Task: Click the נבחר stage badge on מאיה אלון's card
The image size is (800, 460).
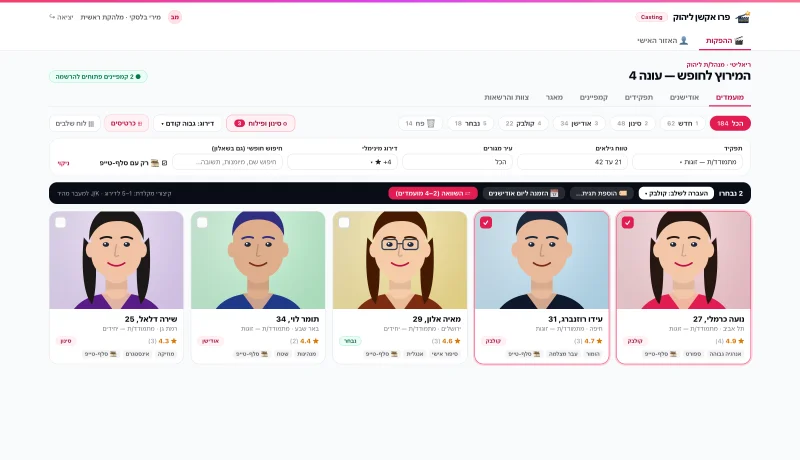Action: (x=350, y=341)
